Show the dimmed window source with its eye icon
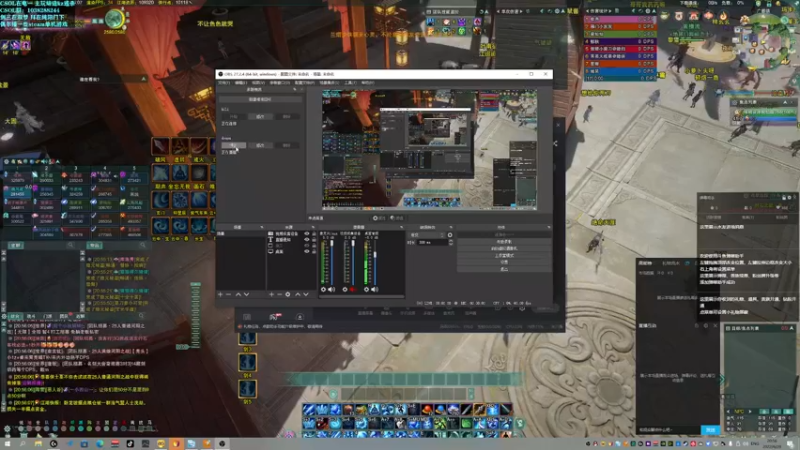 [x=307, y=245]
